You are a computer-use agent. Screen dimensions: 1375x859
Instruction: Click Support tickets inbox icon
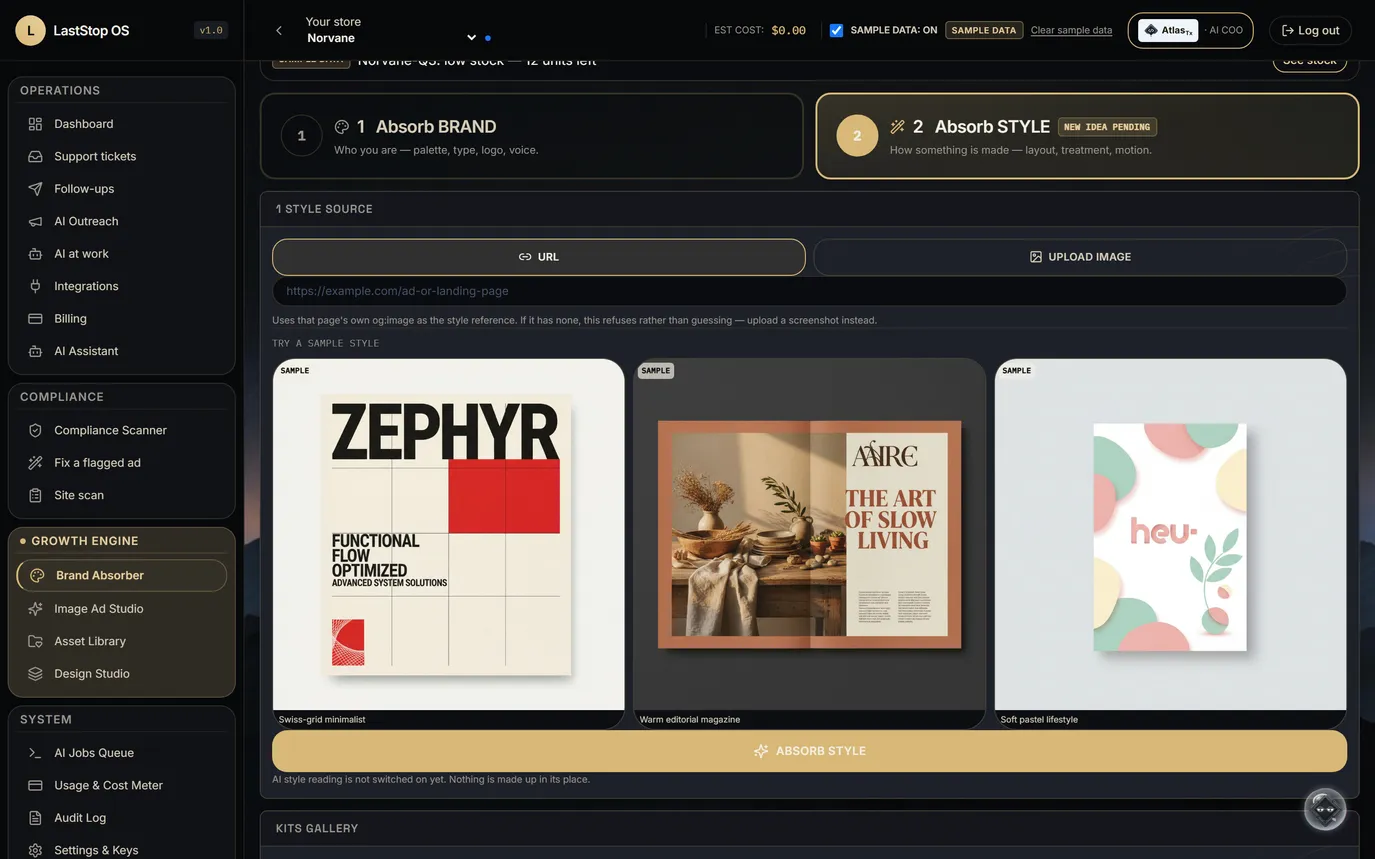[x=35, y=156]
